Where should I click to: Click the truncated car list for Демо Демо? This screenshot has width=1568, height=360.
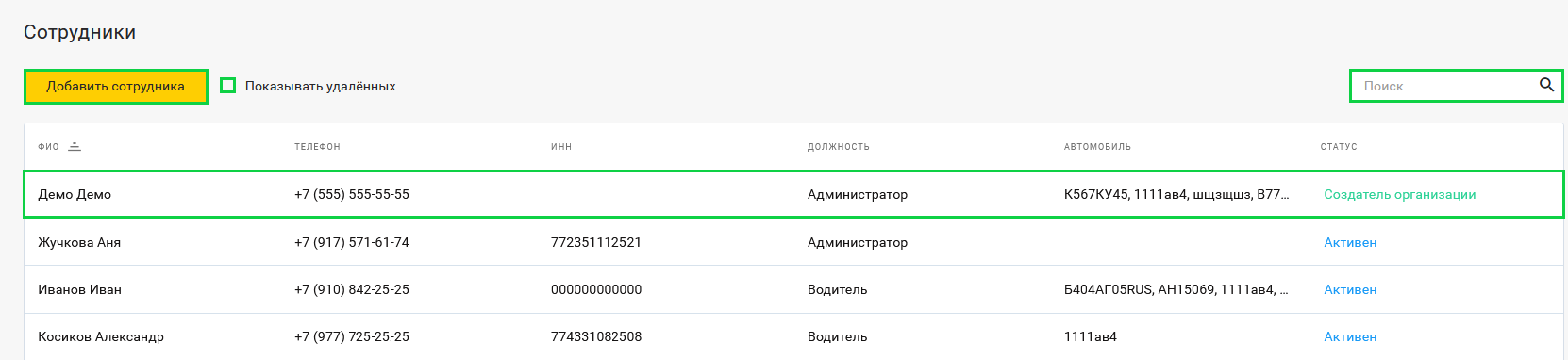[1176, 194]
